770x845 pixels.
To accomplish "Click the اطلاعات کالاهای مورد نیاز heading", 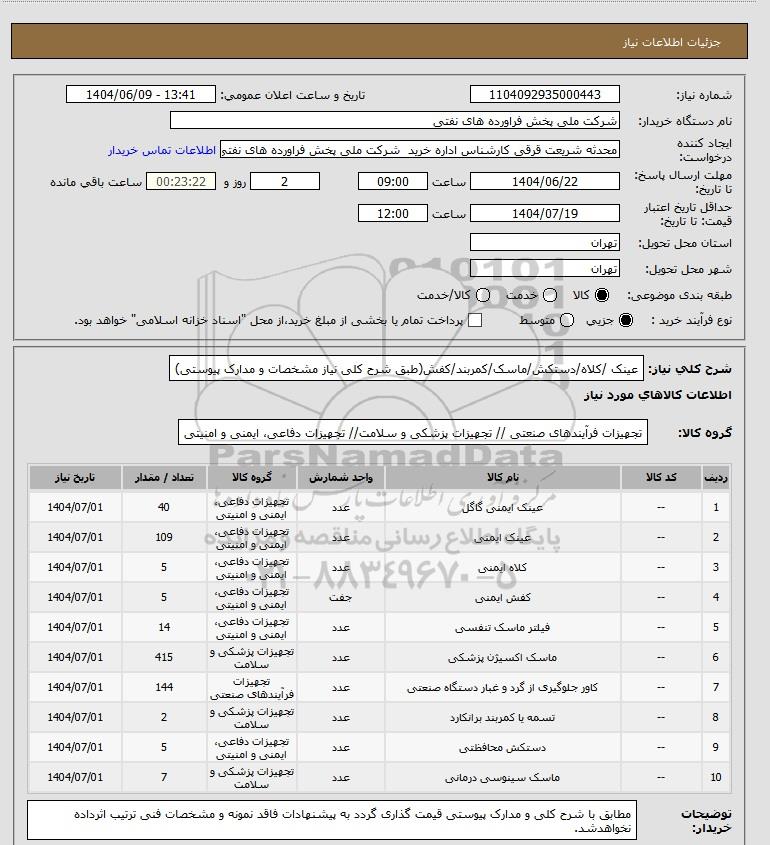I will pyautogui.click(x=658, y=395).
